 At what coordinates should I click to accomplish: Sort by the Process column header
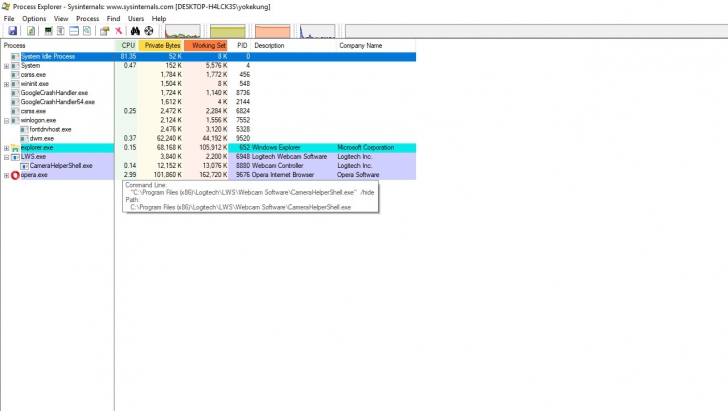click(58, 46)
